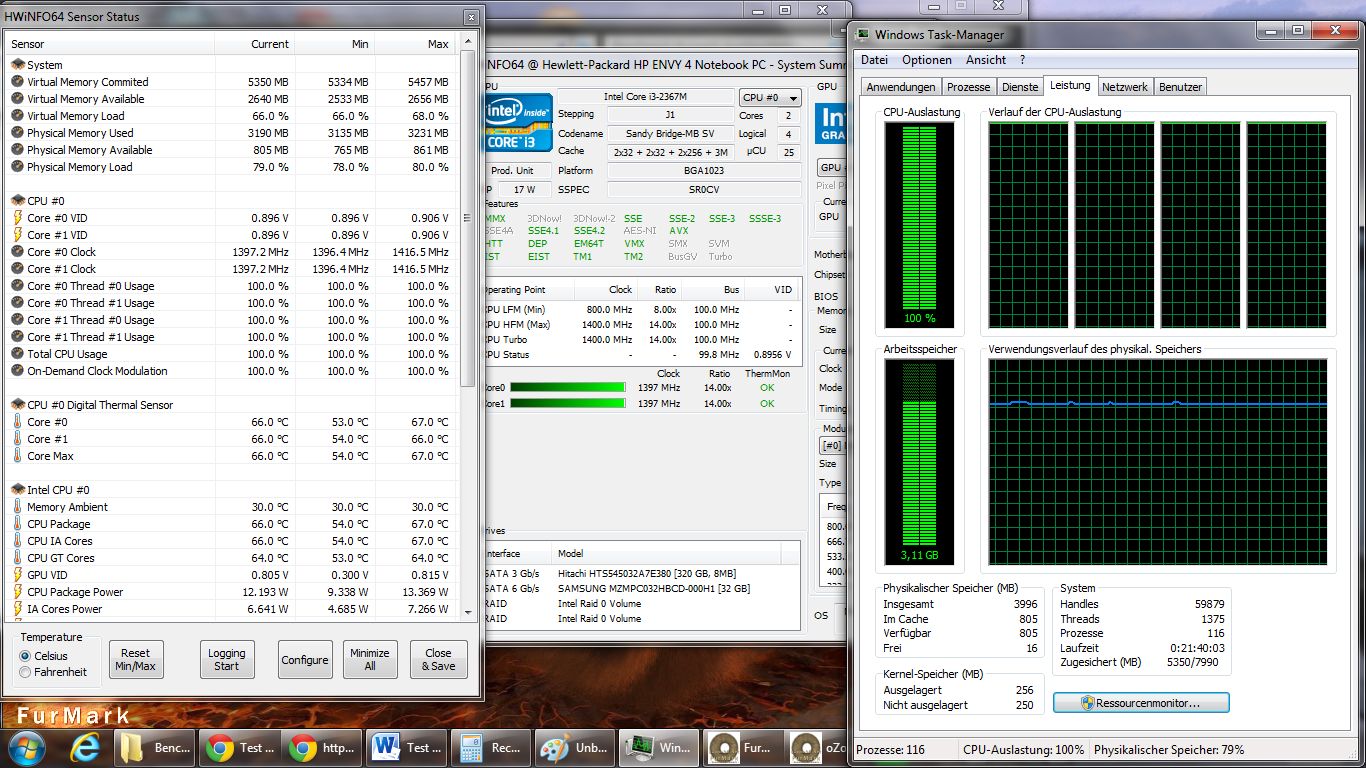The image size is (1366, 768).
Task: Select the CPU GT Cores row
Action: tap(231, 558)
